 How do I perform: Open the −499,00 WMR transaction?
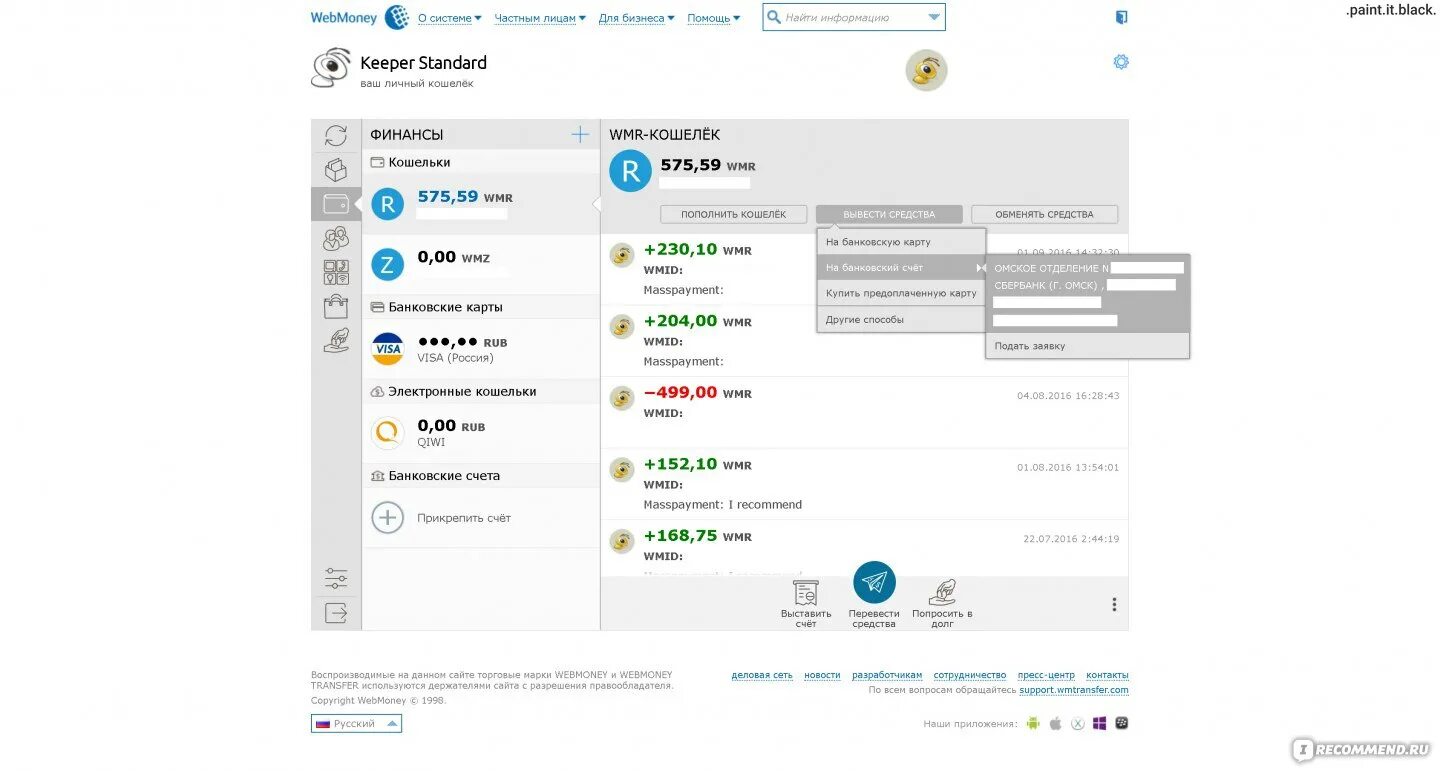[864, 412]
